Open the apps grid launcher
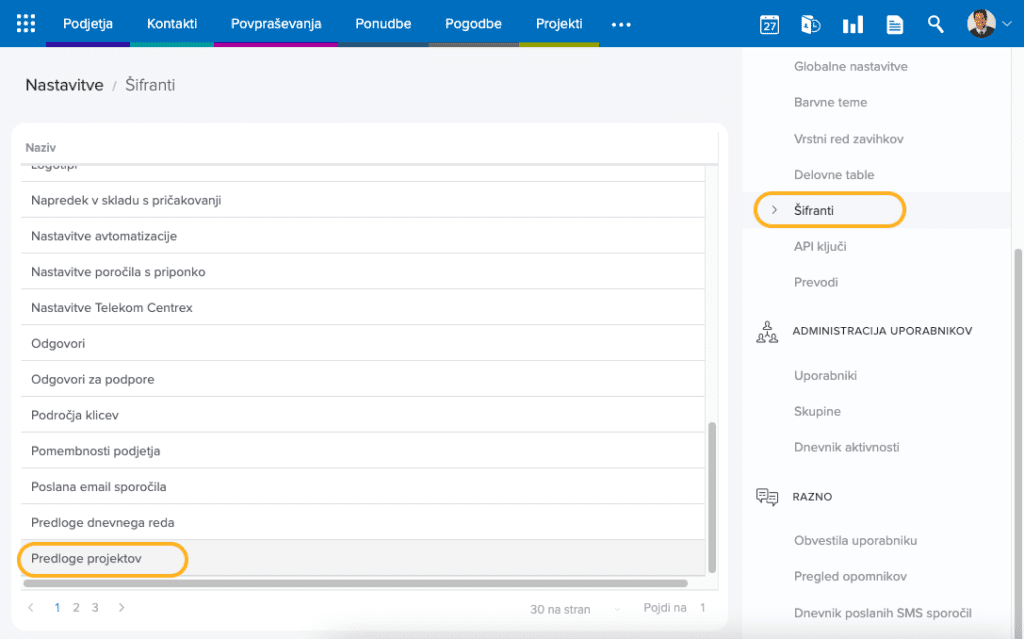Image resolution: width=1024 pixels, height=639 pixels. tap(26, 24)
